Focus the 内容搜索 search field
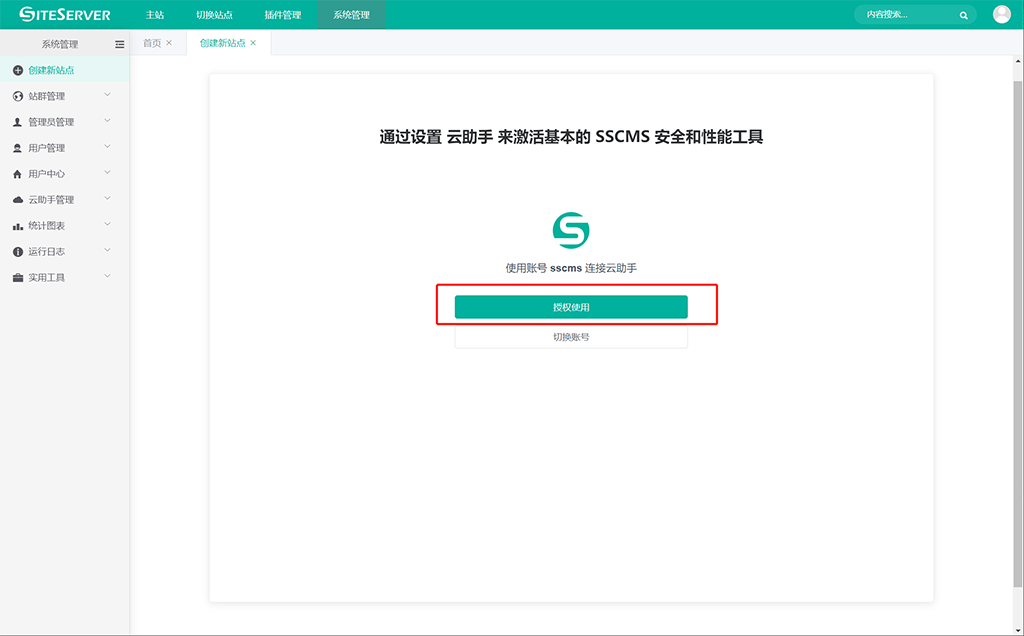Viewport: 1024px width, 636px height. [x=905, y=15]
